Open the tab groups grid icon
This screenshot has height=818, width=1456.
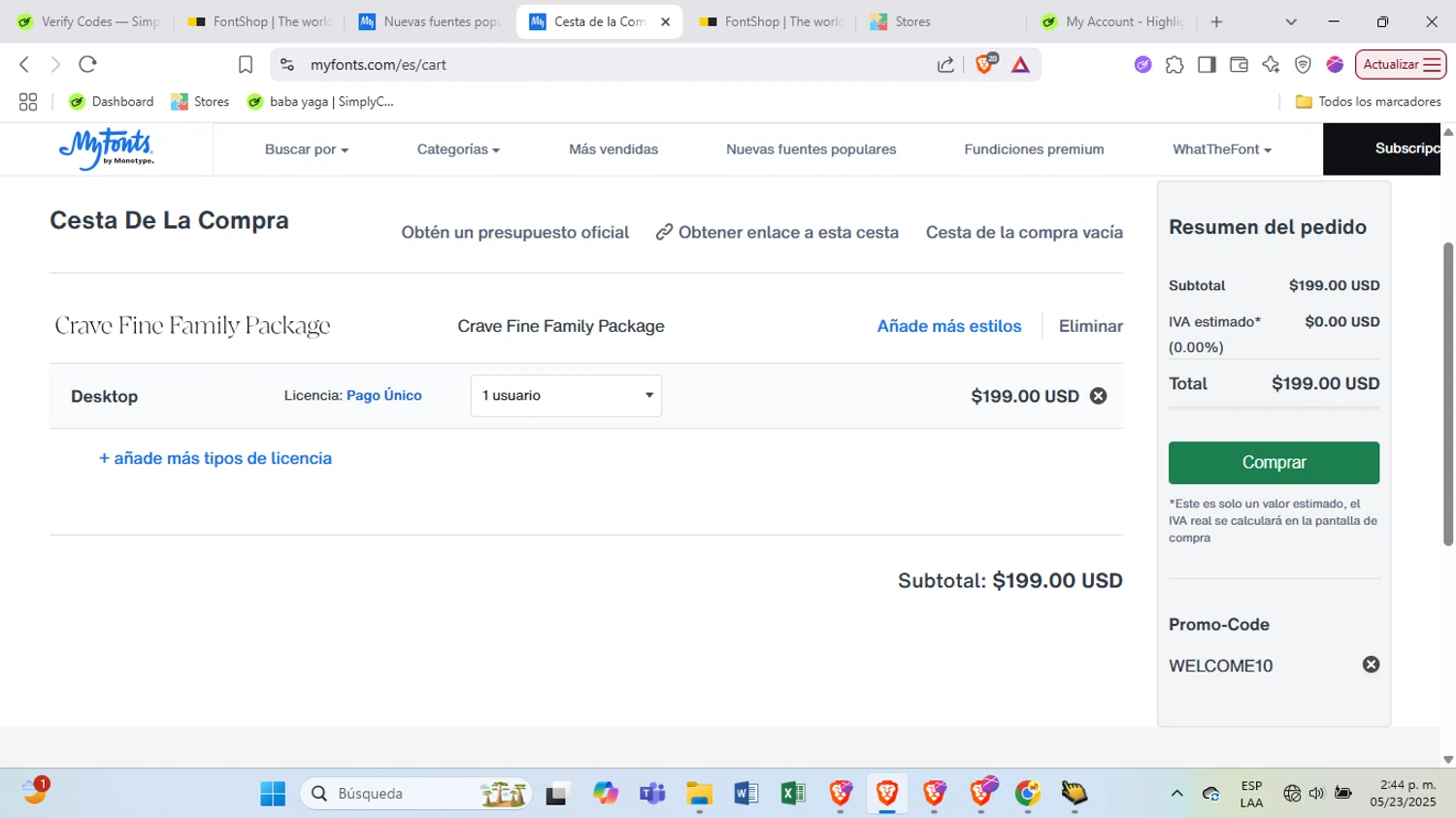[28, 101]
